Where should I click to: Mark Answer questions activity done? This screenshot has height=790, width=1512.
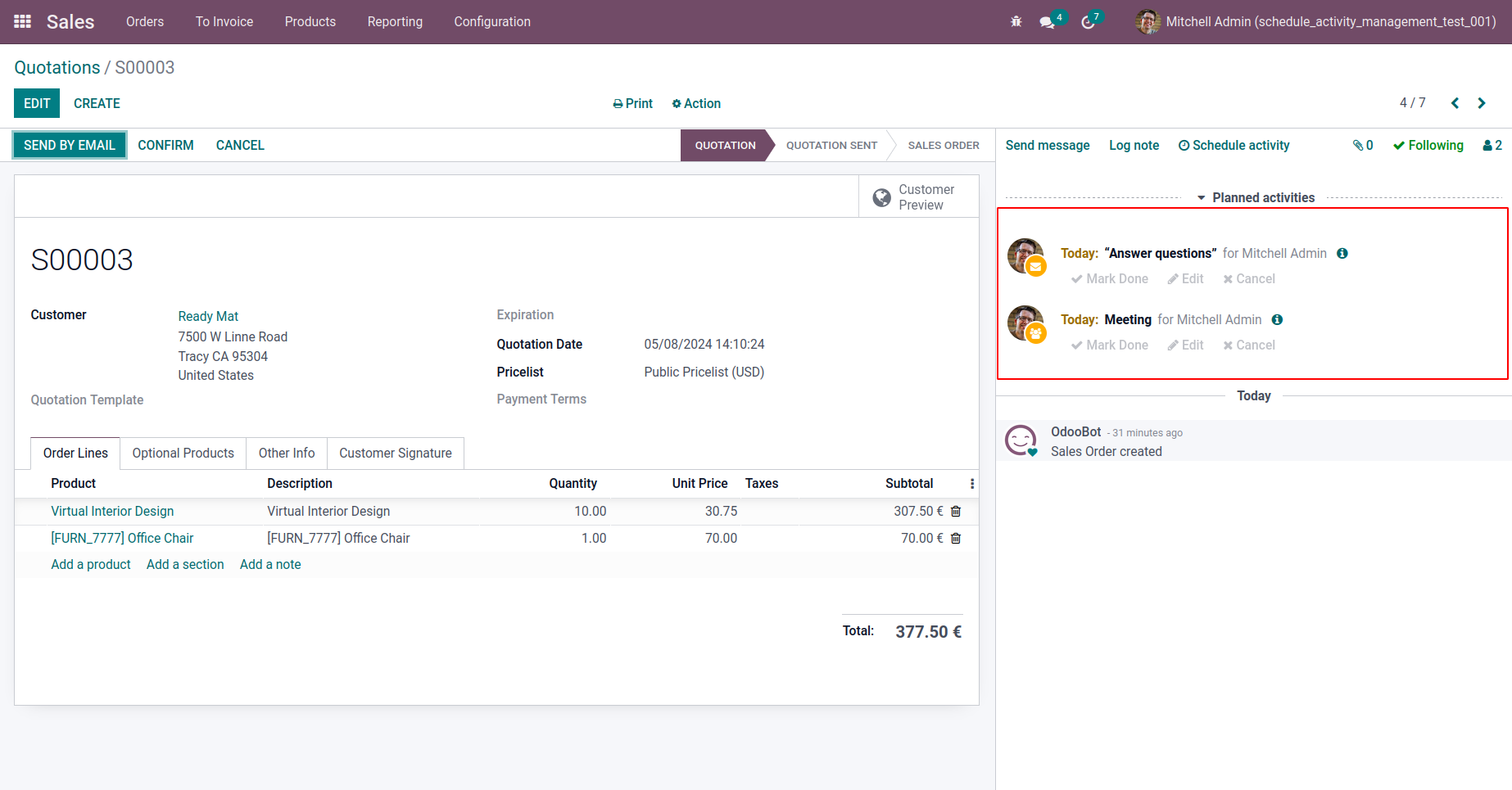(x=1110, y=278)
